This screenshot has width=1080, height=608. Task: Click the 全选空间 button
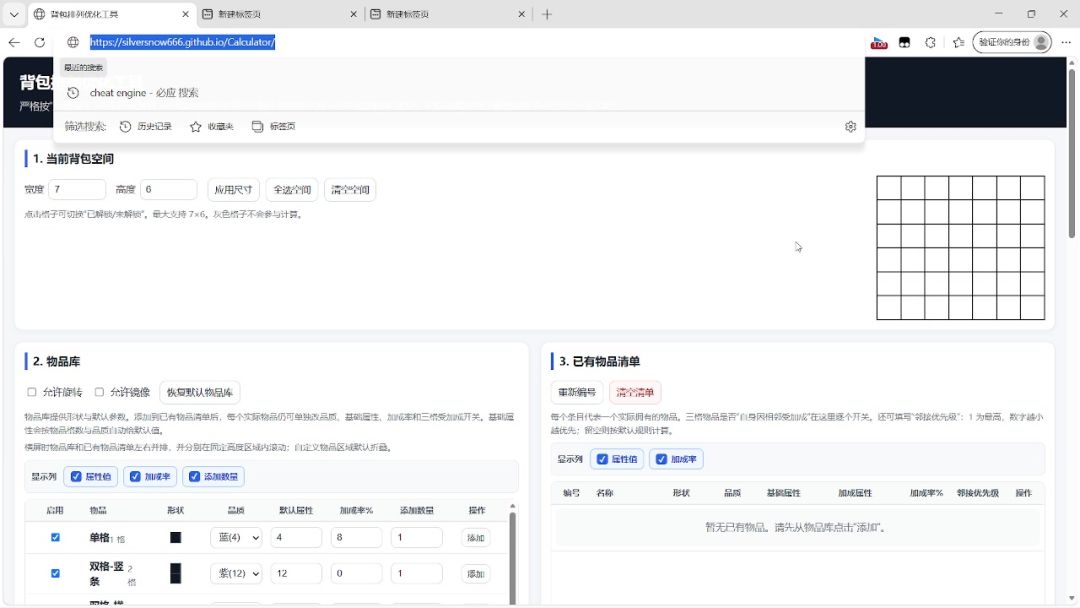292,189
